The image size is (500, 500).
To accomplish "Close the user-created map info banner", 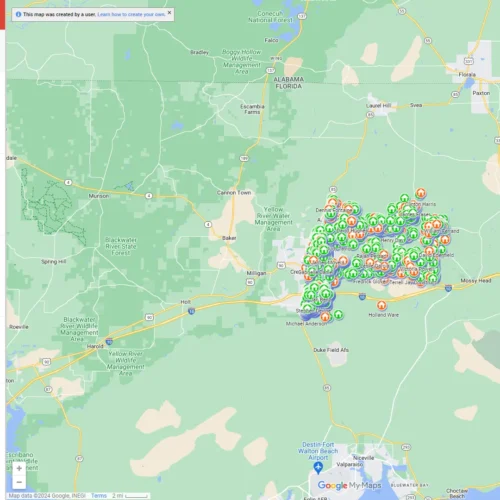I will [169, 13].
